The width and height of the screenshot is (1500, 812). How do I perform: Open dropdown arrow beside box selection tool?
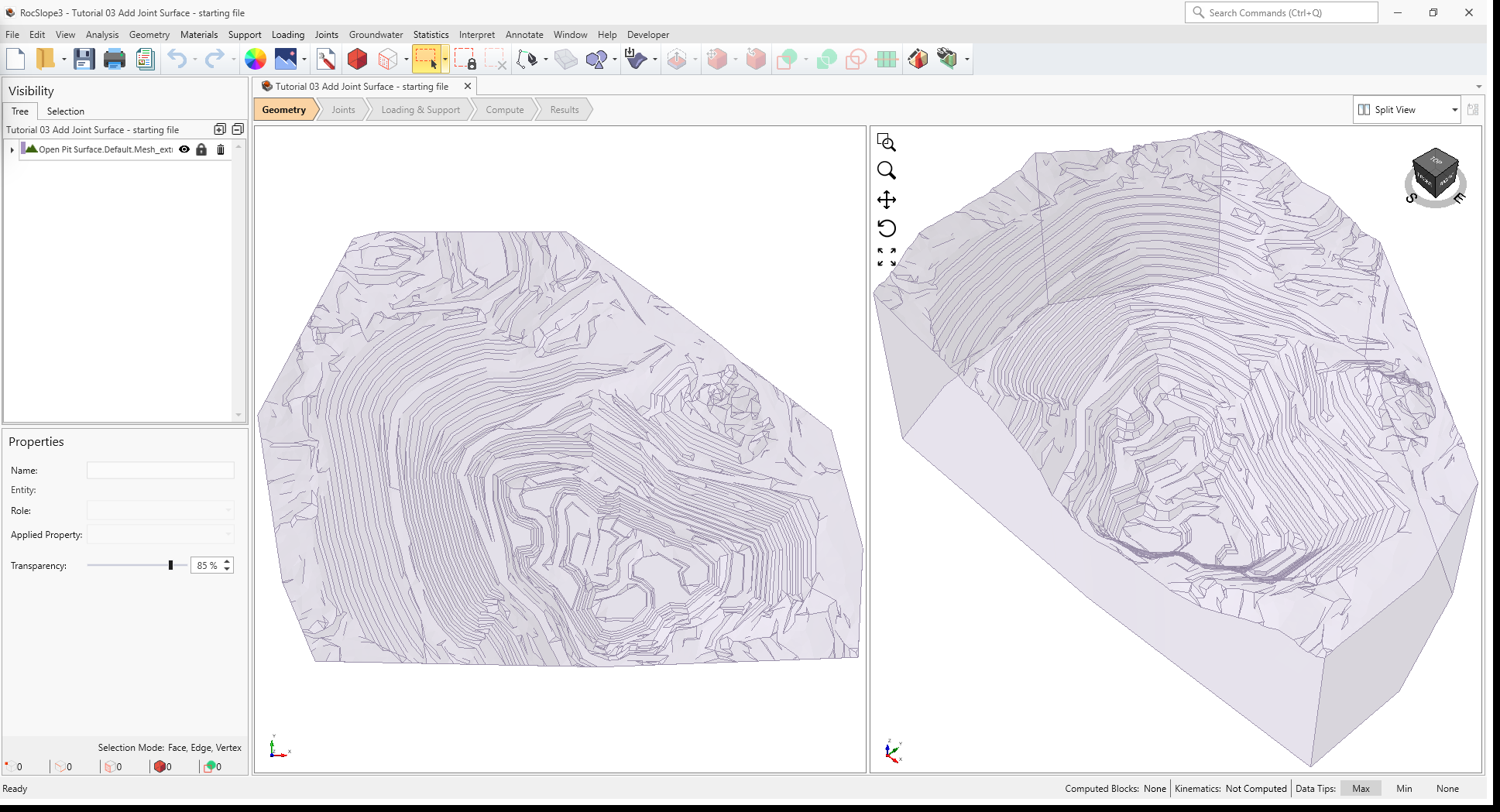click(445, 60)
